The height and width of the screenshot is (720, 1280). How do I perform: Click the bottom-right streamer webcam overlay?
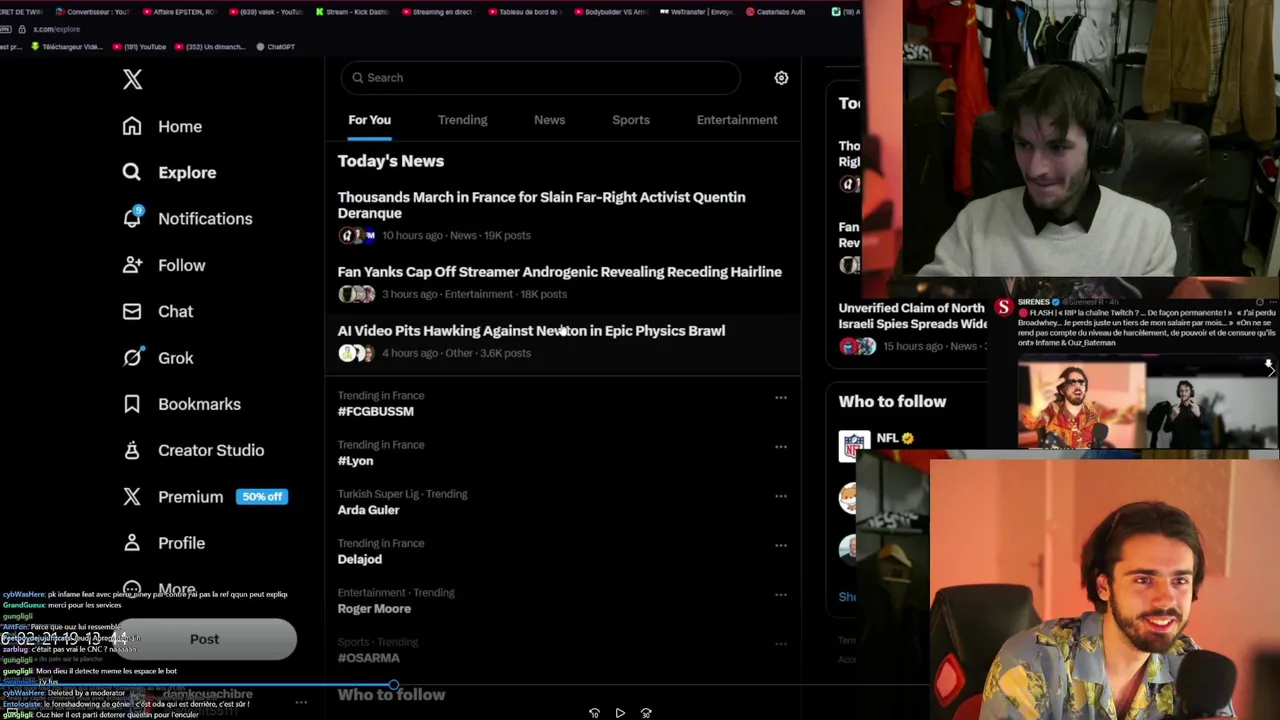(1104, 590)
